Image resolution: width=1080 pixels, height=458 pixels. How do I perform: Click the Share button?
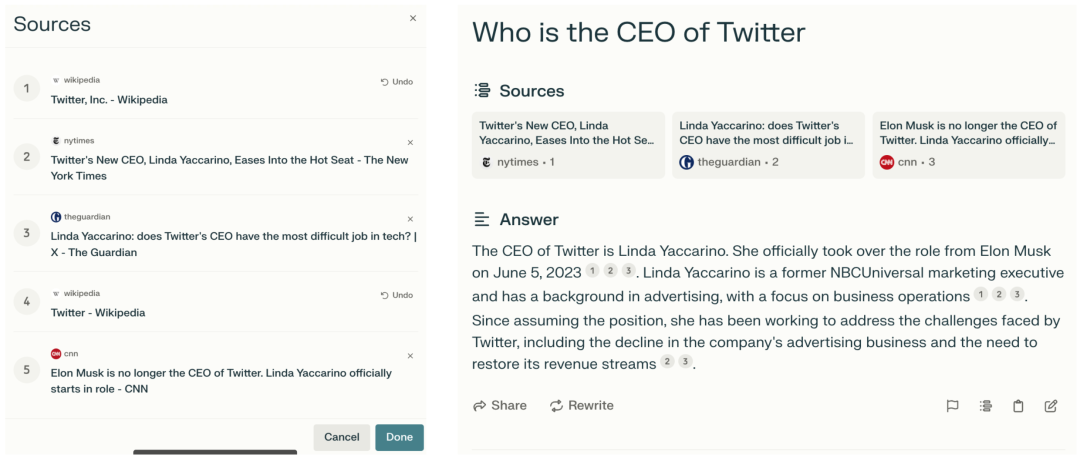pos(500,405)
